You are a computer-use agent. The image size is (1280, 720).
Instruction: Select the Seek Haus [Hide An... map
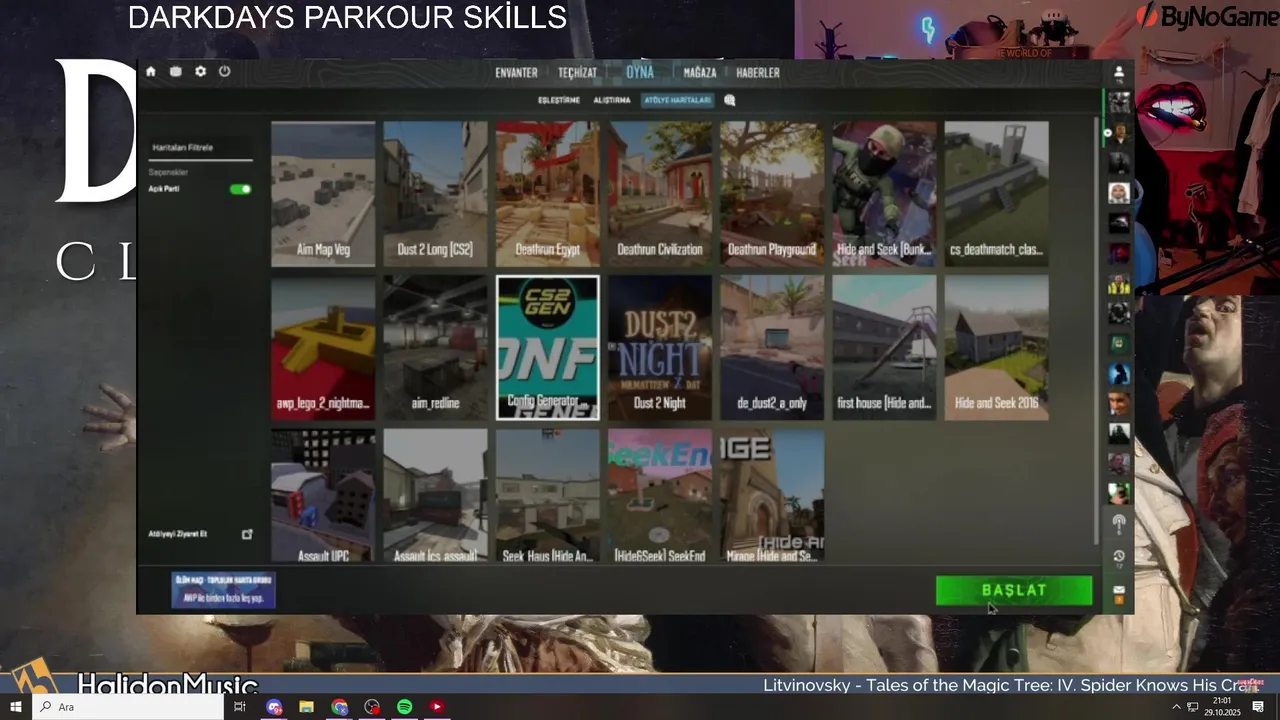pyautogui.click(x=548, y=496)
